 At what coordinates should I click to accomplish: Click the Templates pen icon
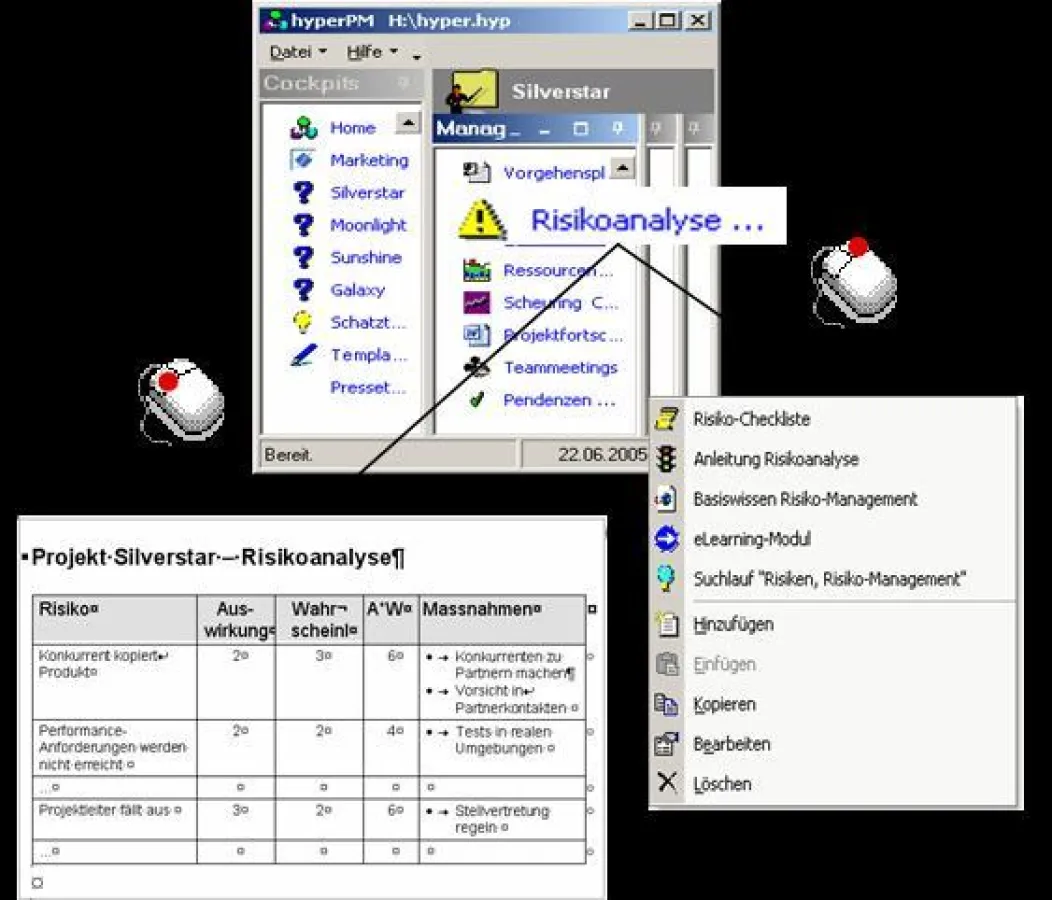click(304, 355)
